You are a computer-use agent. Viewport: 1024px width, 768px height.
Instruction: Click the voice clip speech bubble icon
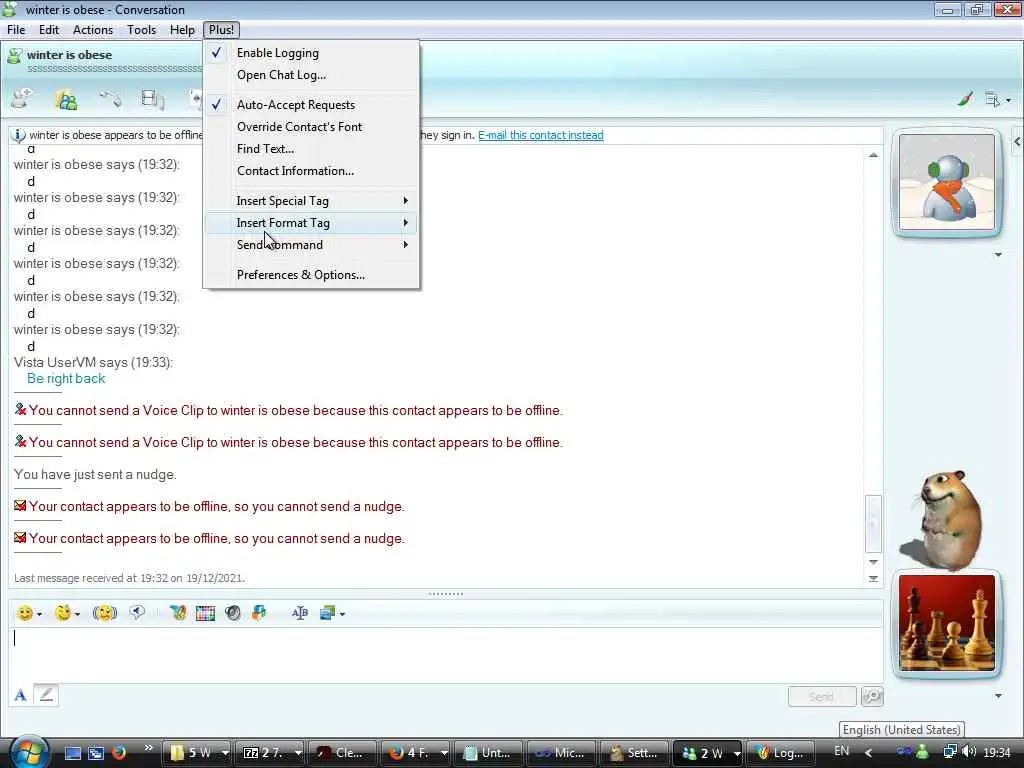tap(137, 613)
